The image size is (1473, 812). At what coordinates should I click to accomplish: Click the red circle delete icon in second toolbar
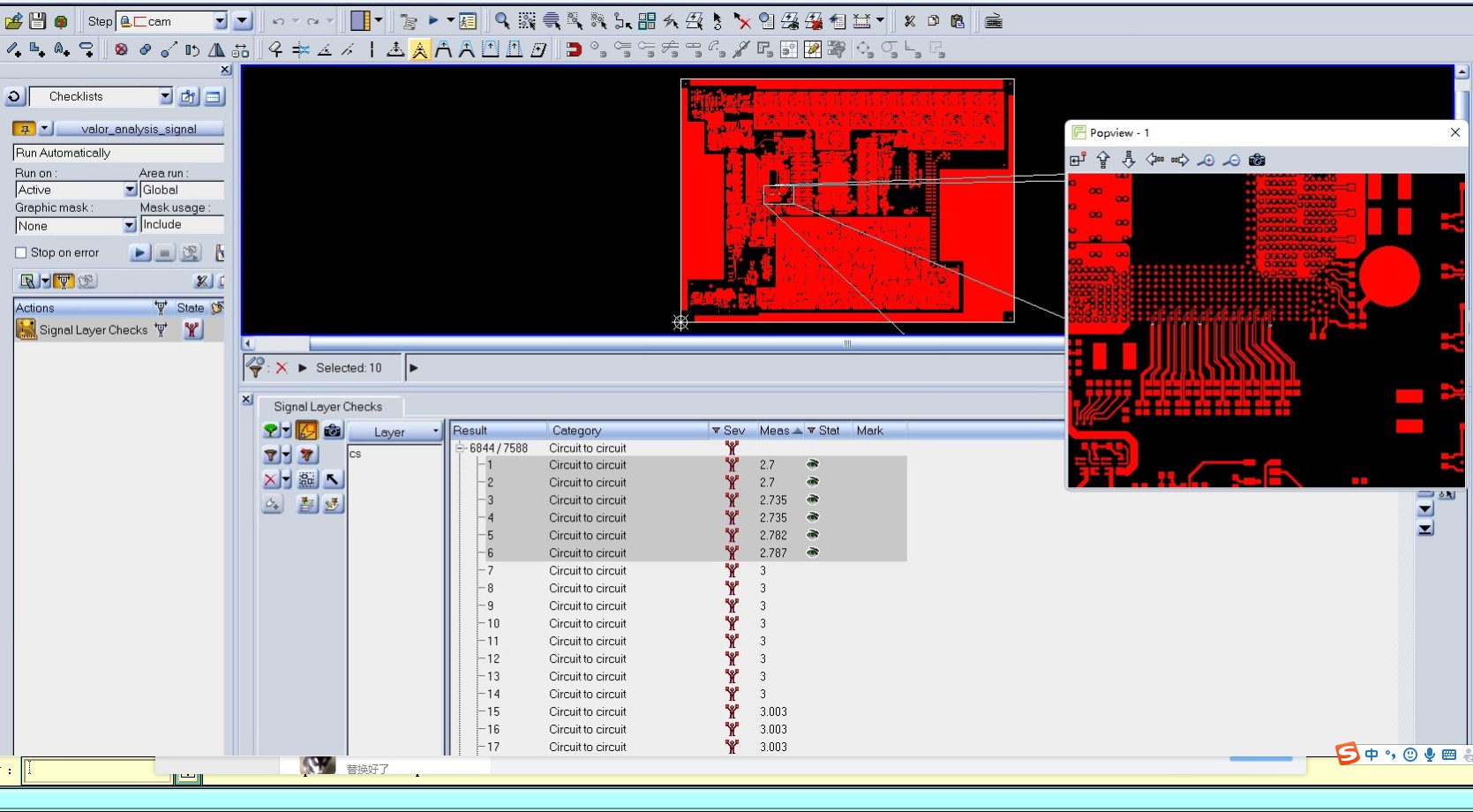(121, 49)
